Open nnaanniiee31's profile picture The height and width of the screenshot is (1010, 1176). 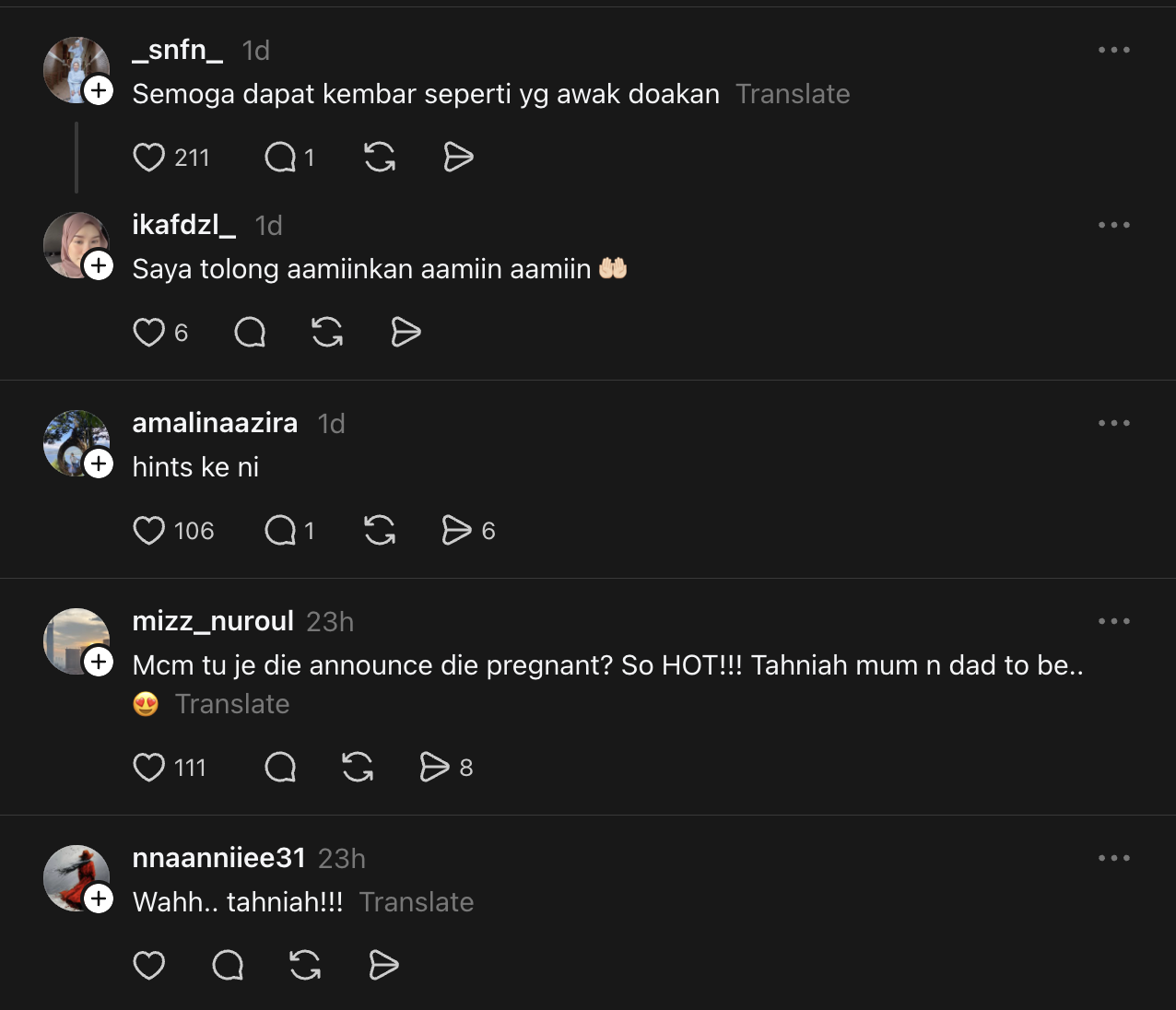(x=74, y=876)
